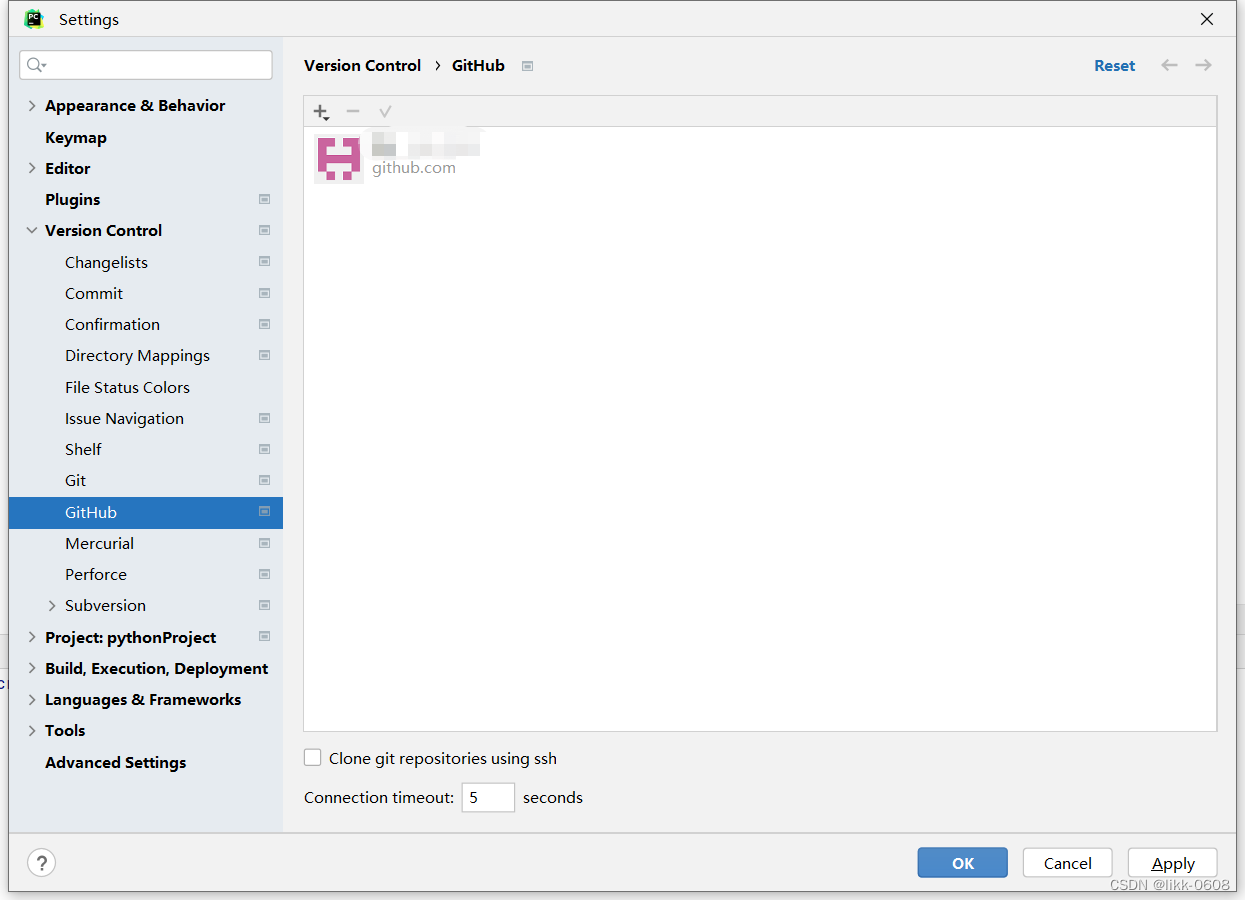
Task: Select Changelists under Version Control
Action: tap(106, 262)
